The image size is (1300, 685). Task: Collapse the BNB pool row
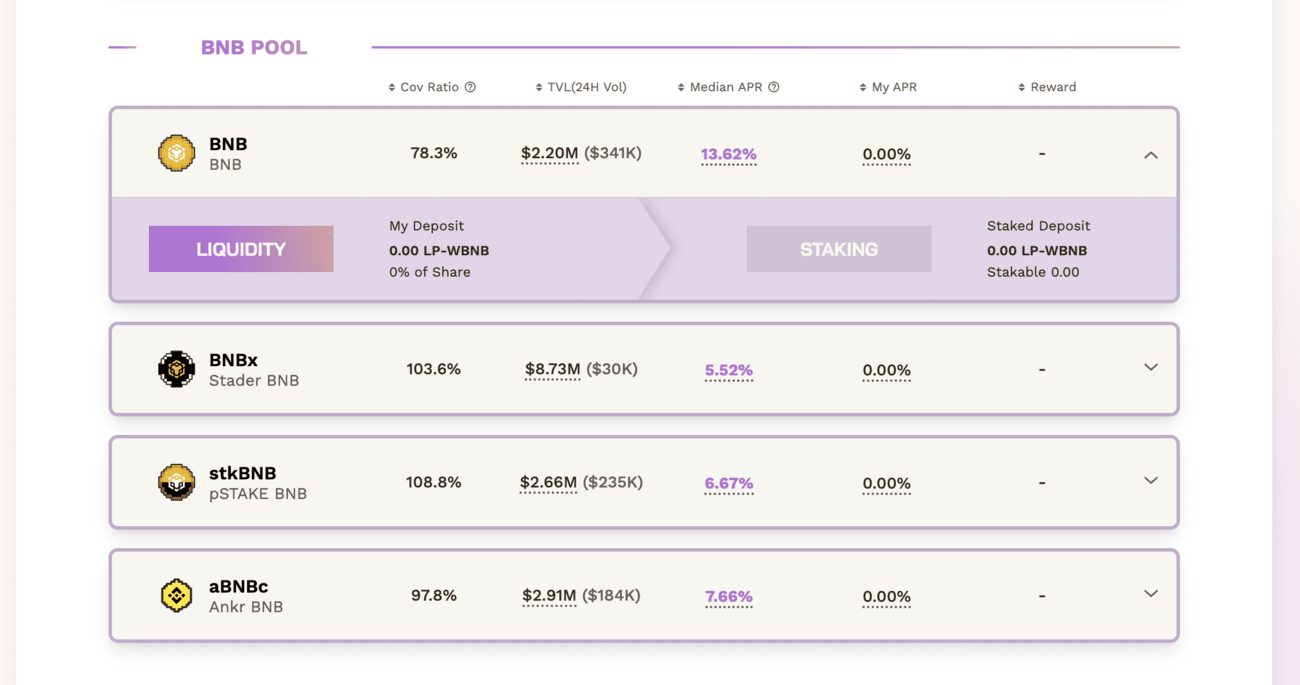click(1151, 154)
